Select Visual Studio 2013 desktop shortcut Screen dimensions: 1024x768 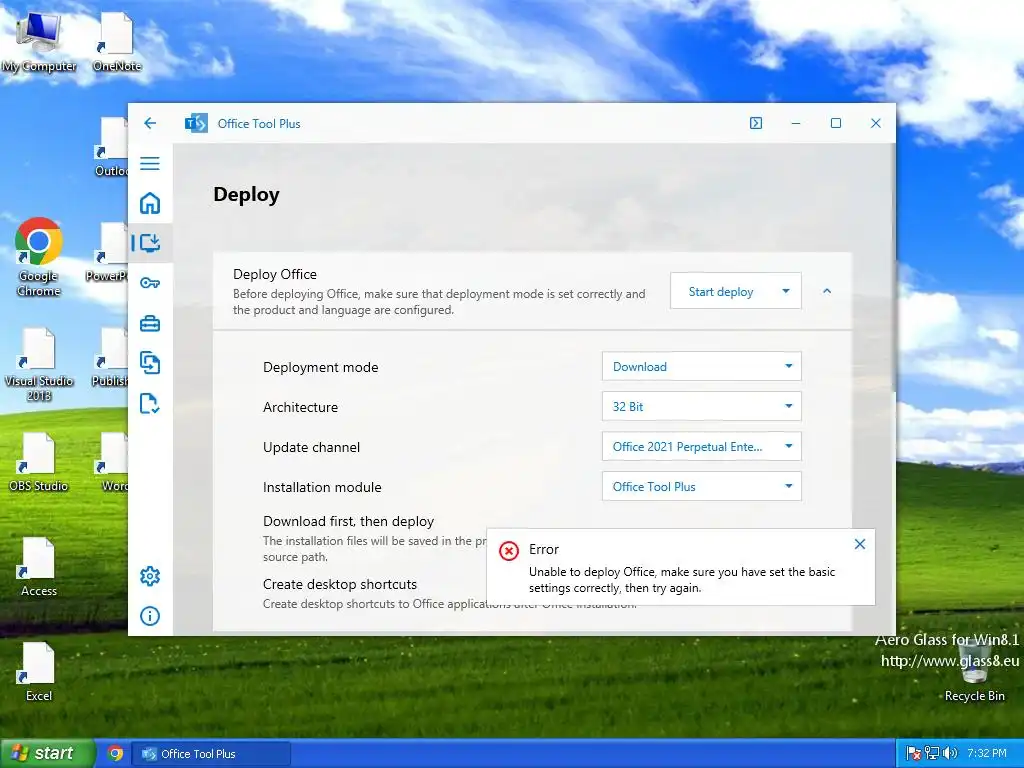pos(39,364)
